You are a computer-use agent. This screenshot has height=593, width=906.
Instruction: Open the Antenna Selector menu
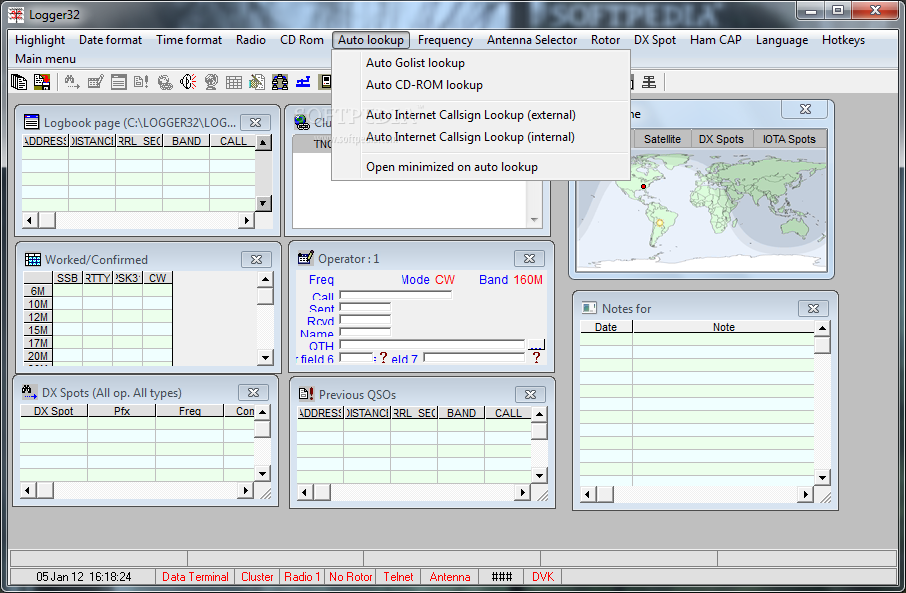click(532, 40)
